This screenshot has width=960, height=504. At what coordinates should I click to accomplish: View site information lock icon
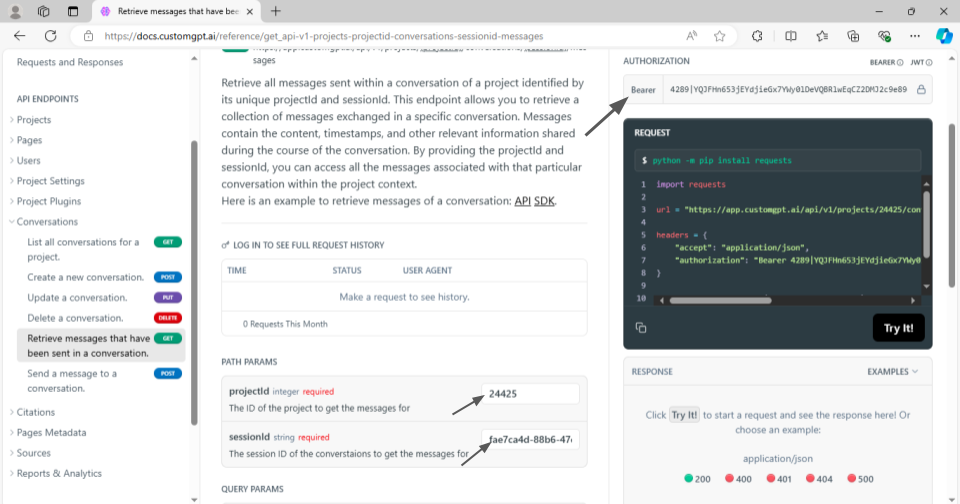[x=89, y=36]
